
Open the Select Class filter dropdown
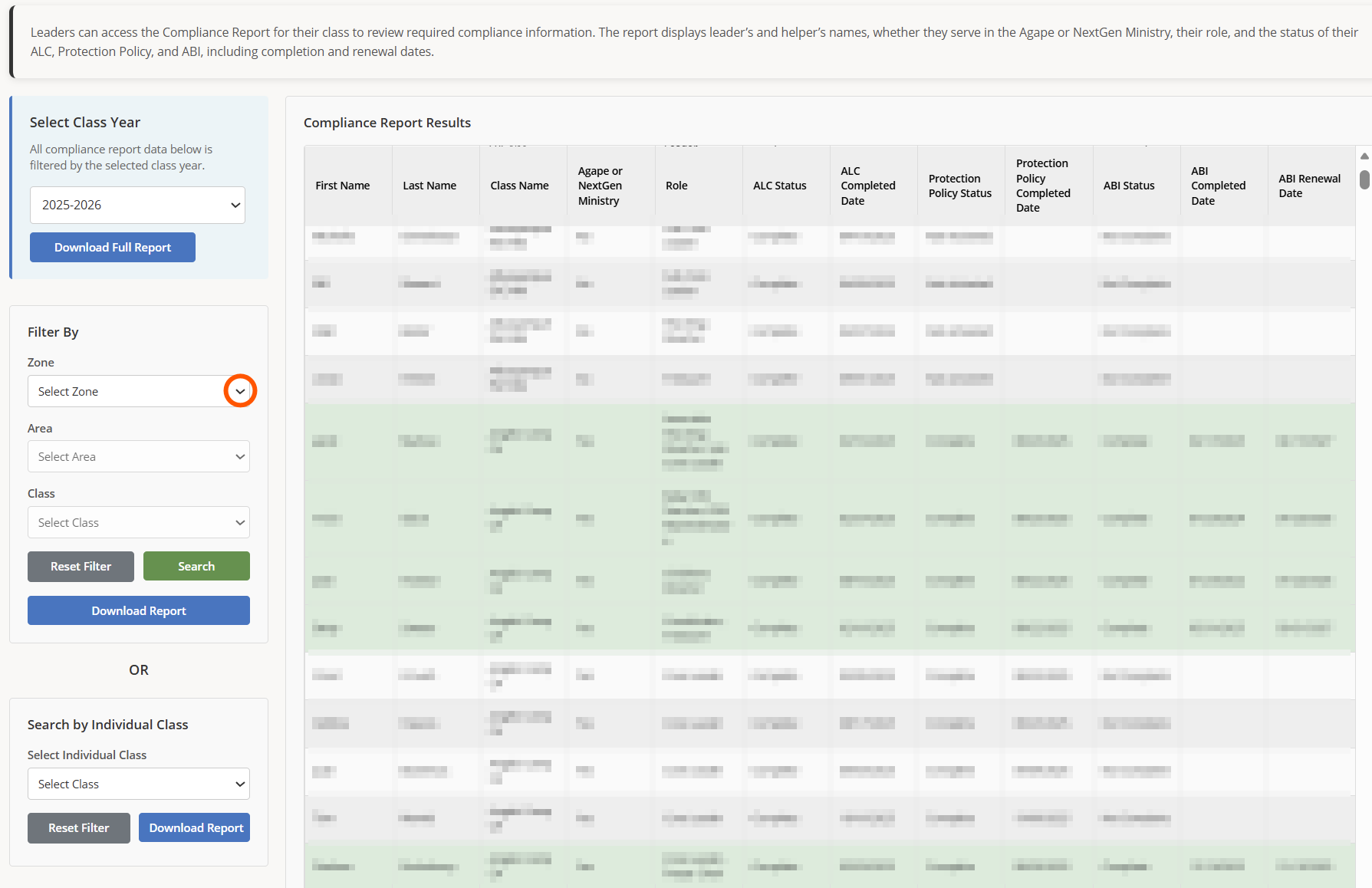(x=139, y=522)
